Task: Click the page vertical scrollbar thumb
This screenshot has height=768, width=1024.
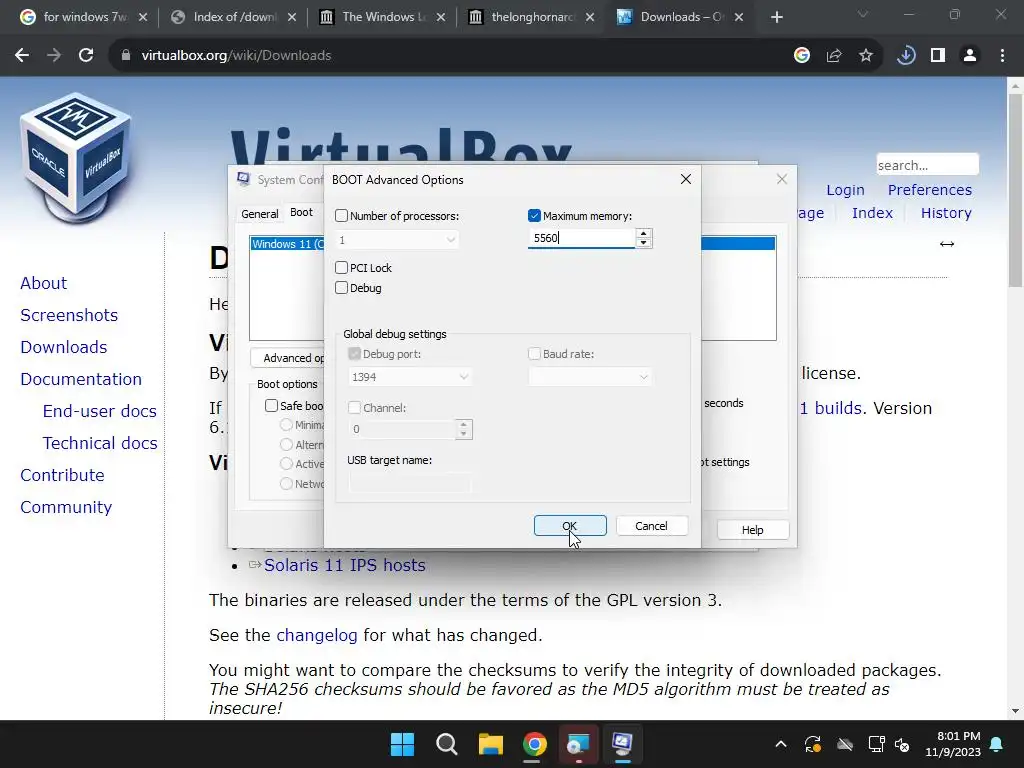Action: coord(1015,189)
